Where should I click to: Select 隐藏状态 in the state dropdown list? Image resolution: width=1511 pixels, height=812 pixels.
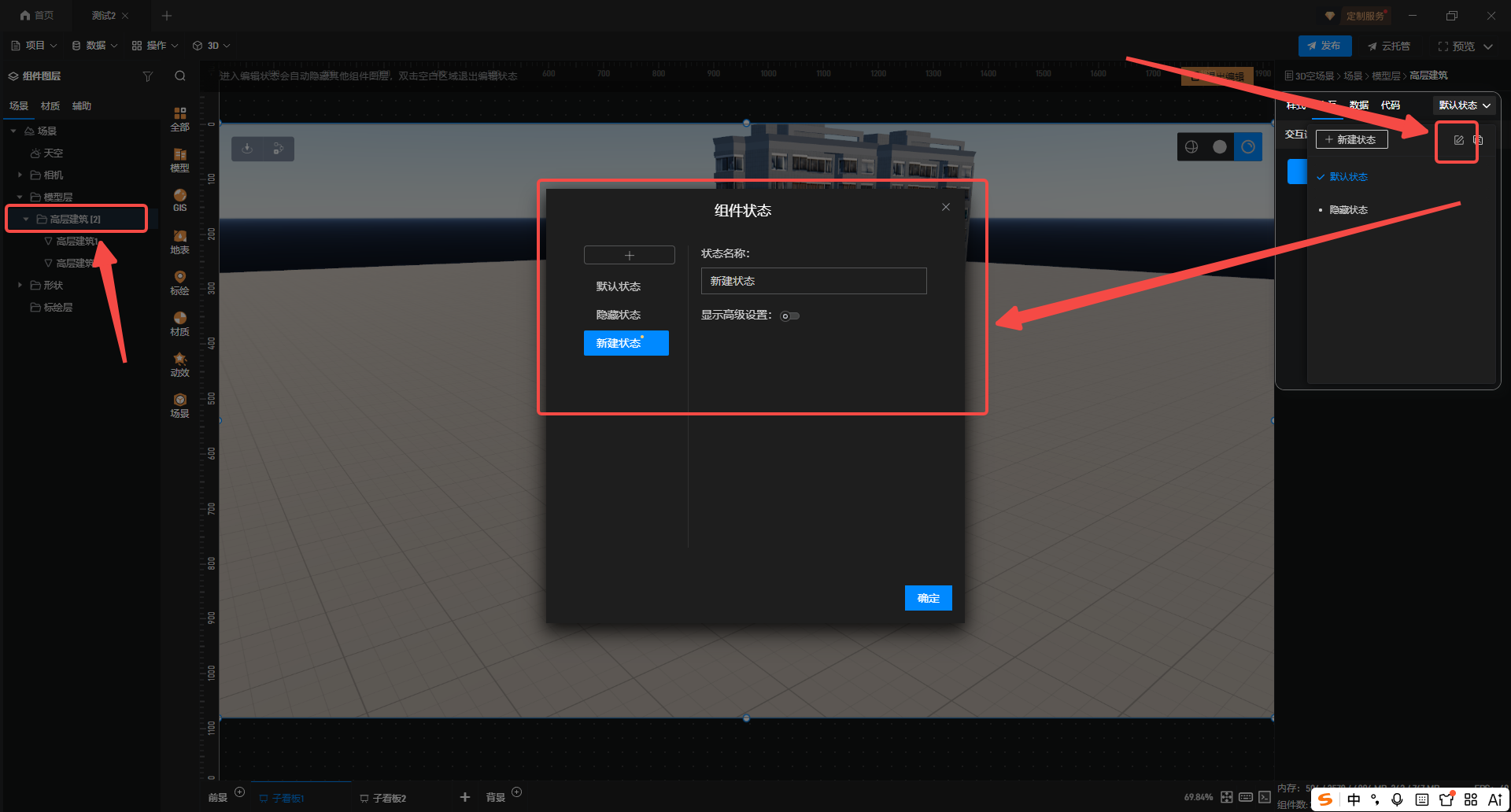[1348, 210]
